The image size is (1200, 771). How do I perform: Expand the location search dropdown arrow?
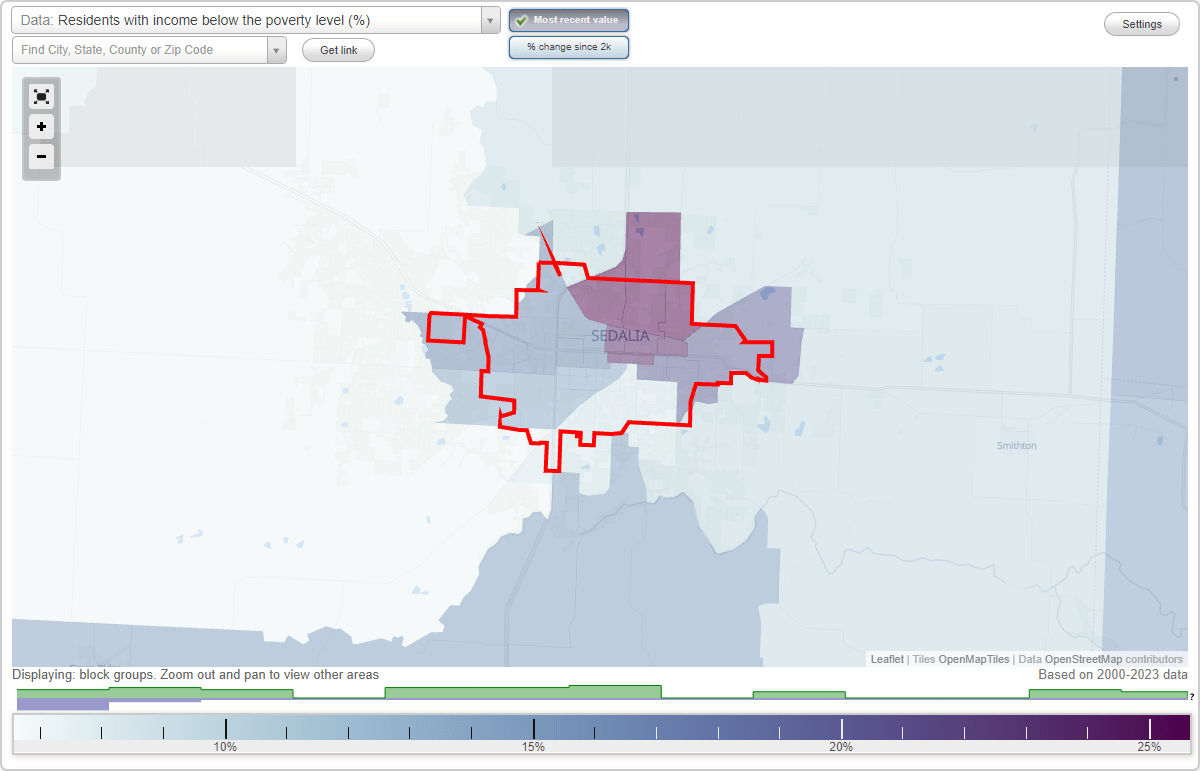coord(277,49)
